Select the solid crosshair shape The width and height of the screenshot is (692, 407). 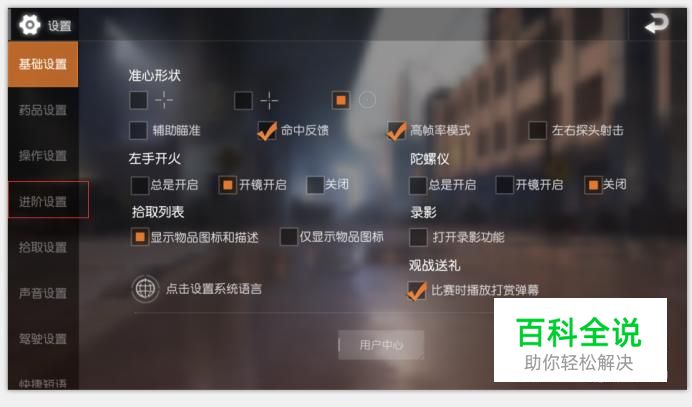[244, 101]
